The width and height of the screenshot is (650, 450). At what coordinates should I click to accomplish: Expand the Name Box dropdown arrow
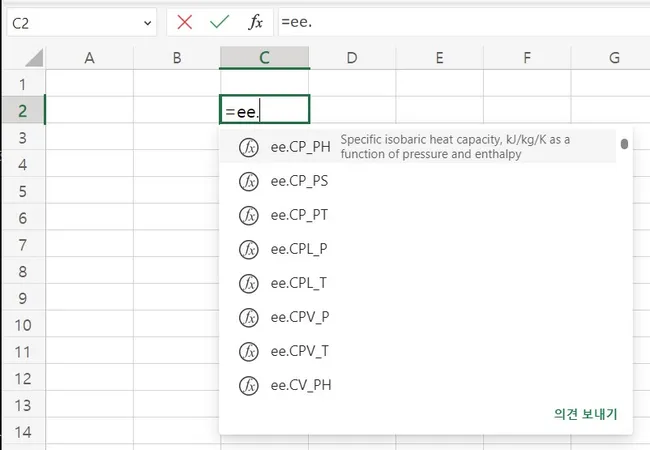(147, 22)
